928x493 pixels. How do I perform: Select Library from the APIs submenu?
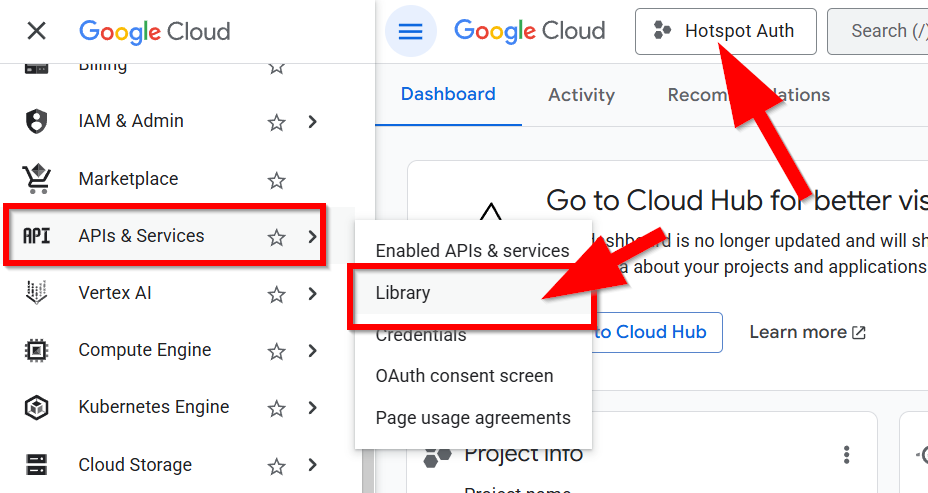403,293
